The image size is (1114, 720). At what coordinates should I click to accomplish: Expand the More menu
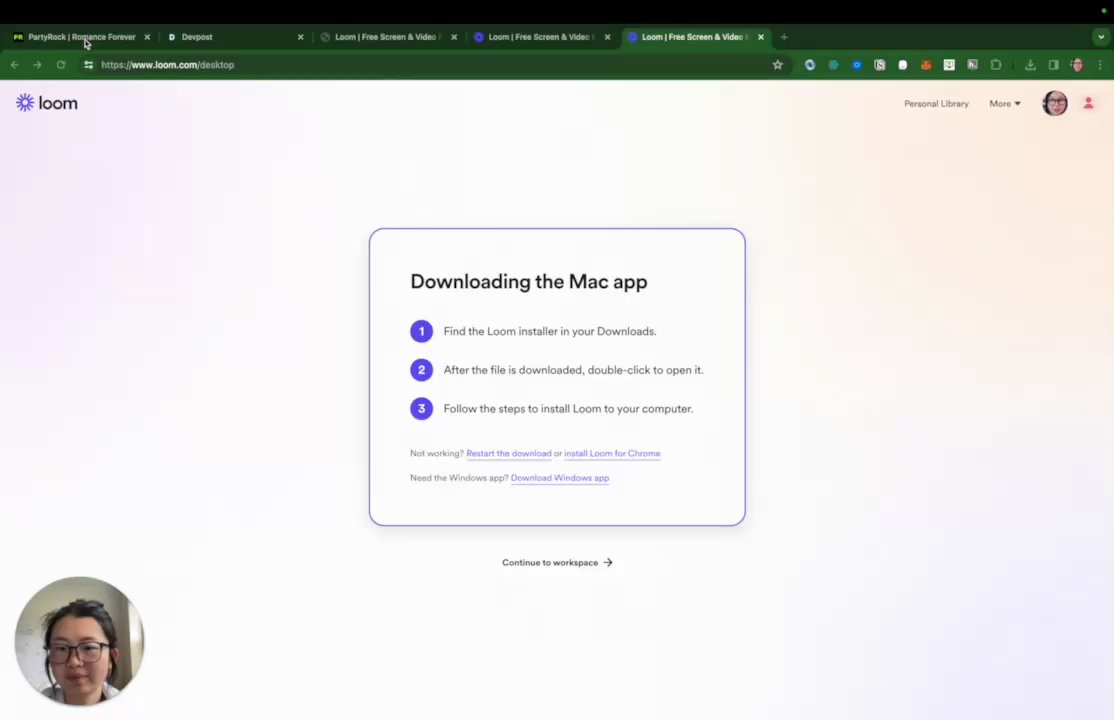click(x=1005, y=104)
